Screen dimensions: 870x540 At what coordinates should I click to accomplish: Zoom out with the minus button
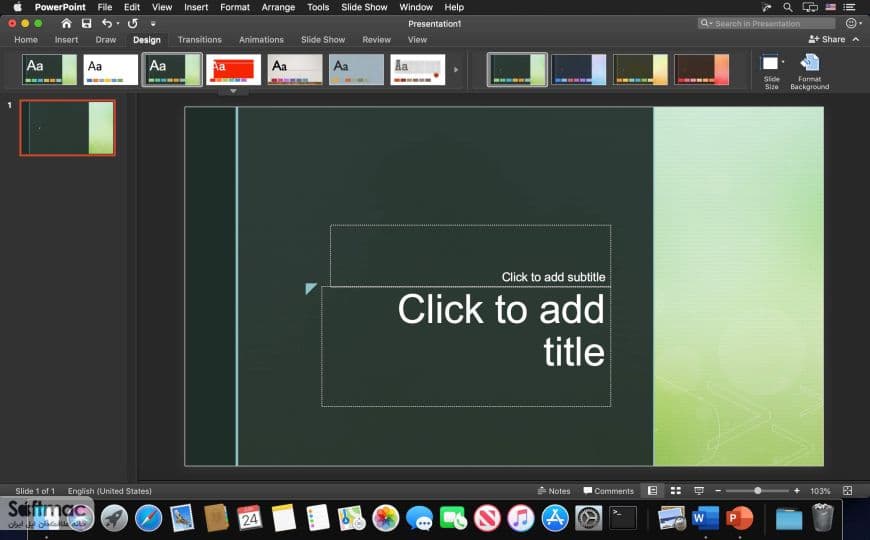tap(718, 491)
